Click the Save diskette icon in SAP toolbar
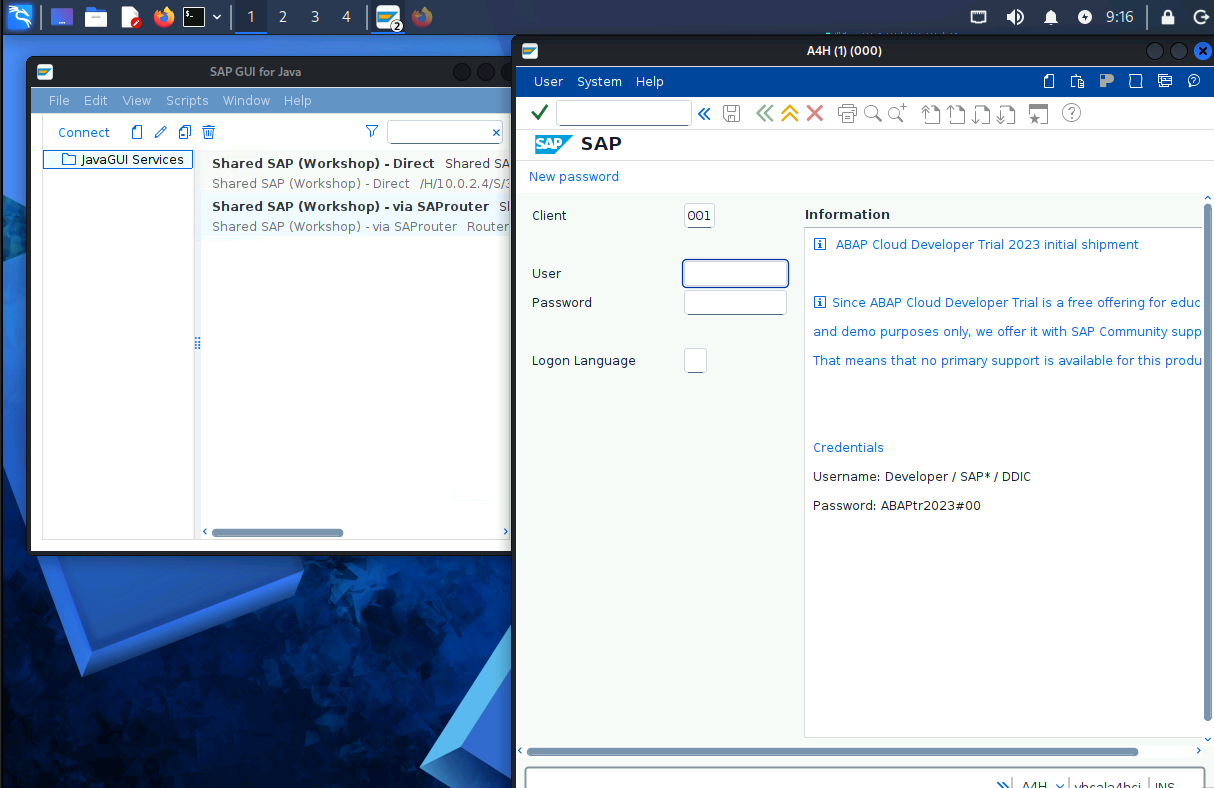This screenshot has height=788, width=1214. pyautogui.click(x=731, y=113)
